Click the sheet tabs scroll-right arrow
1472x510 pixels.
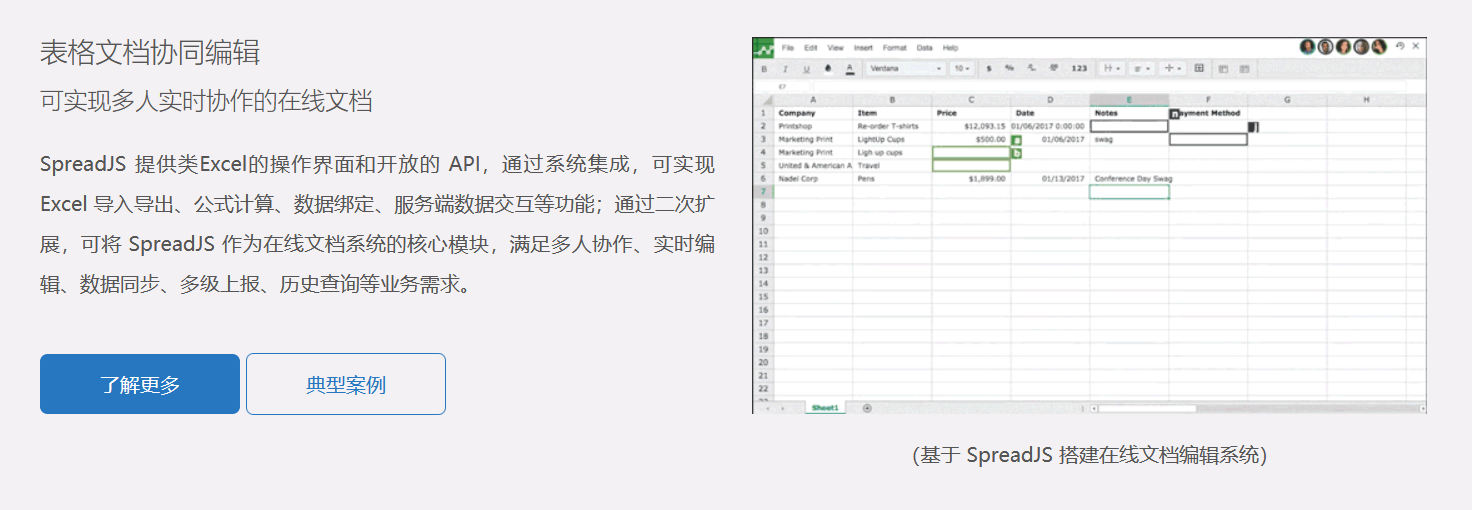pyautogui.click(x=781, y=408)
